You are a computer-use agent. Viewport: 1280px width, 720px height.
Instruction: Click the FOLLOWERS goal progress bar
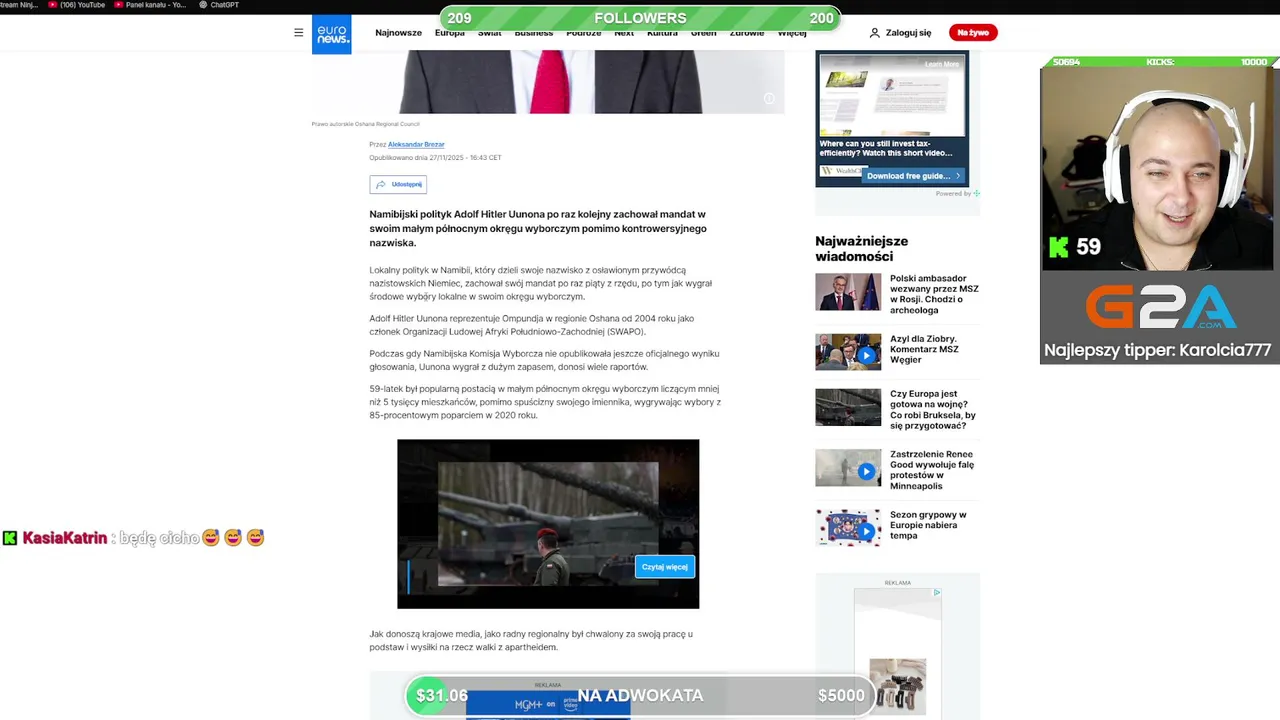point(640,18)
